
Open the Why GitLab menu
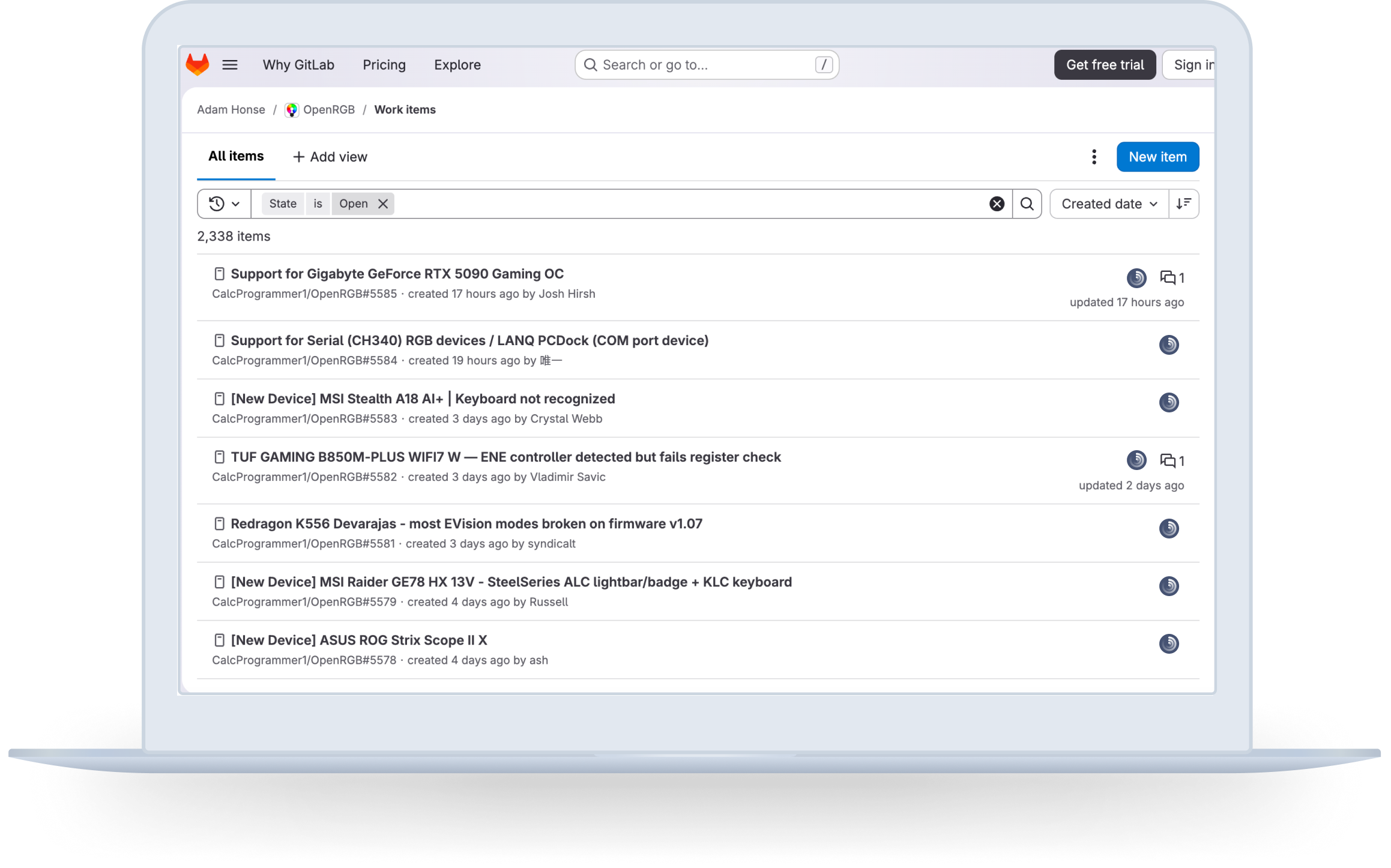(298, 65)
